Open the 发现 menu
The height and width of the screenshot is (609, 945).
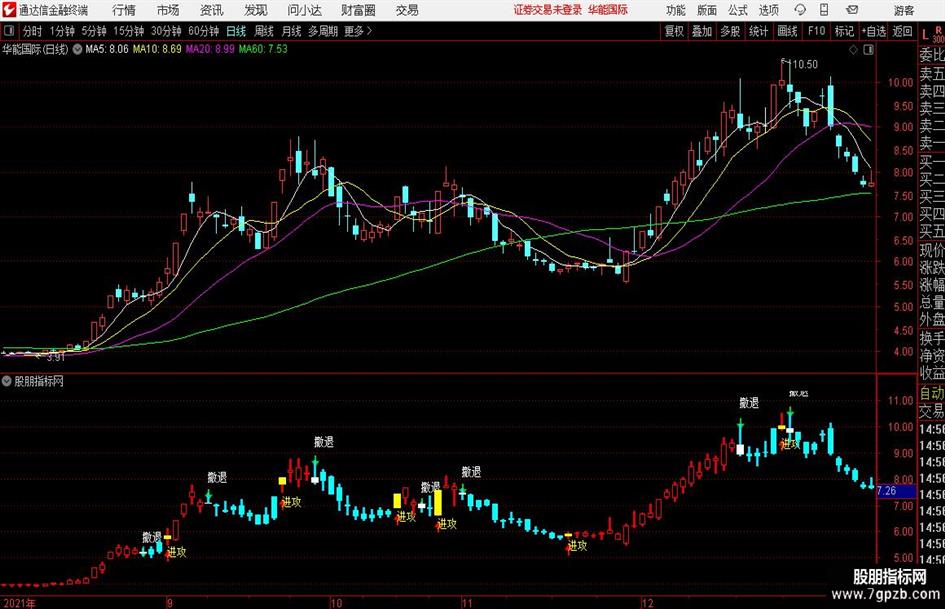[256, 10]
